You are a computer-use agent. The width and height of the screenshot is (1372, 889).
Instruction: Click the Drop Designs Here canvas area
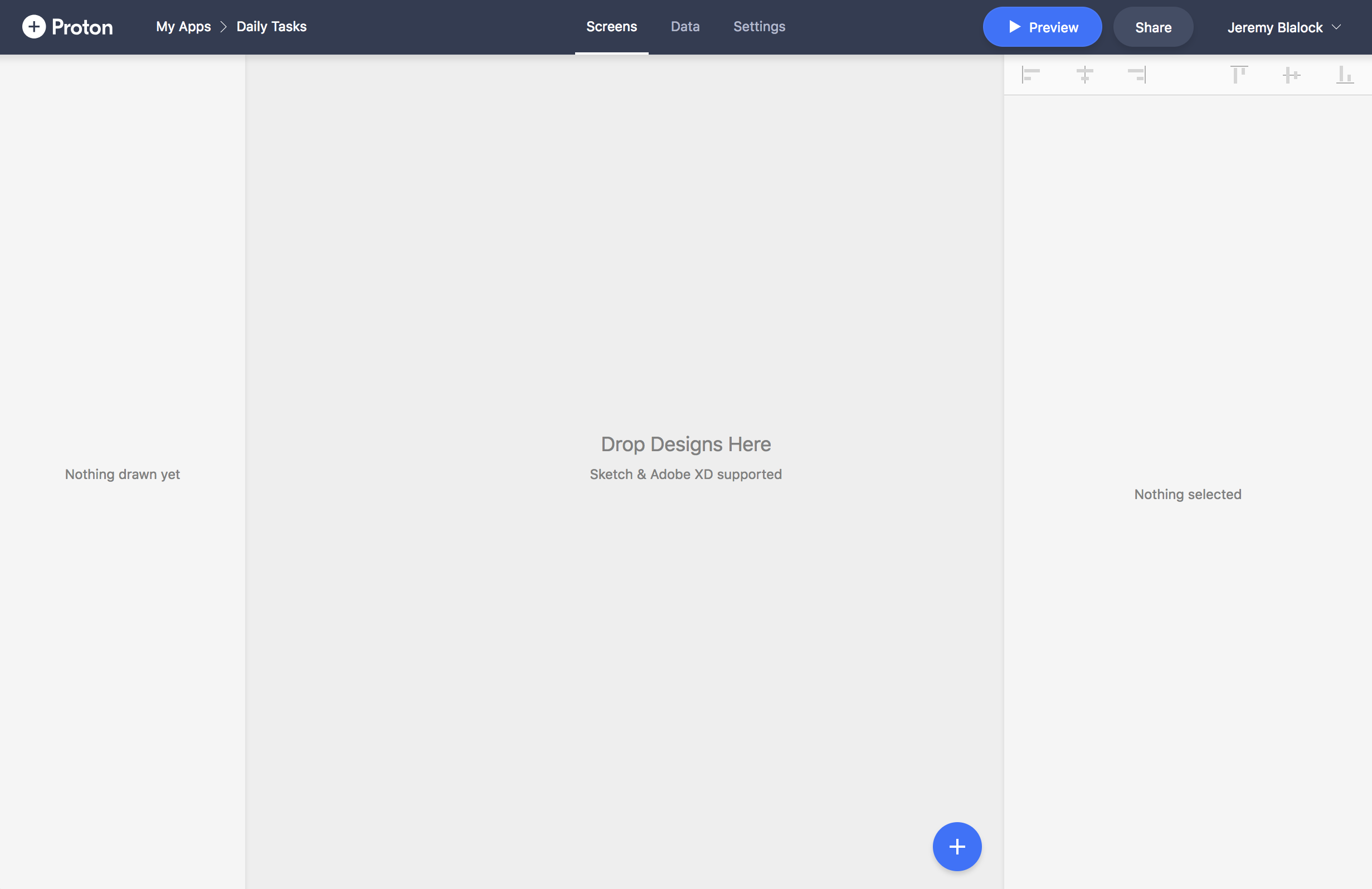click(685, 444)
